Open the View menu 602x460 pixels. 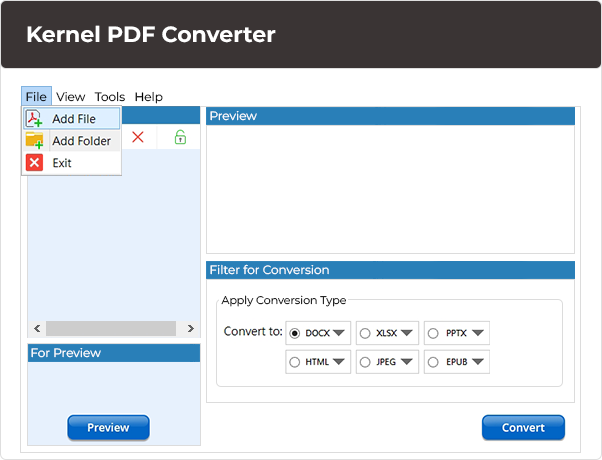(x=71, y=96)
